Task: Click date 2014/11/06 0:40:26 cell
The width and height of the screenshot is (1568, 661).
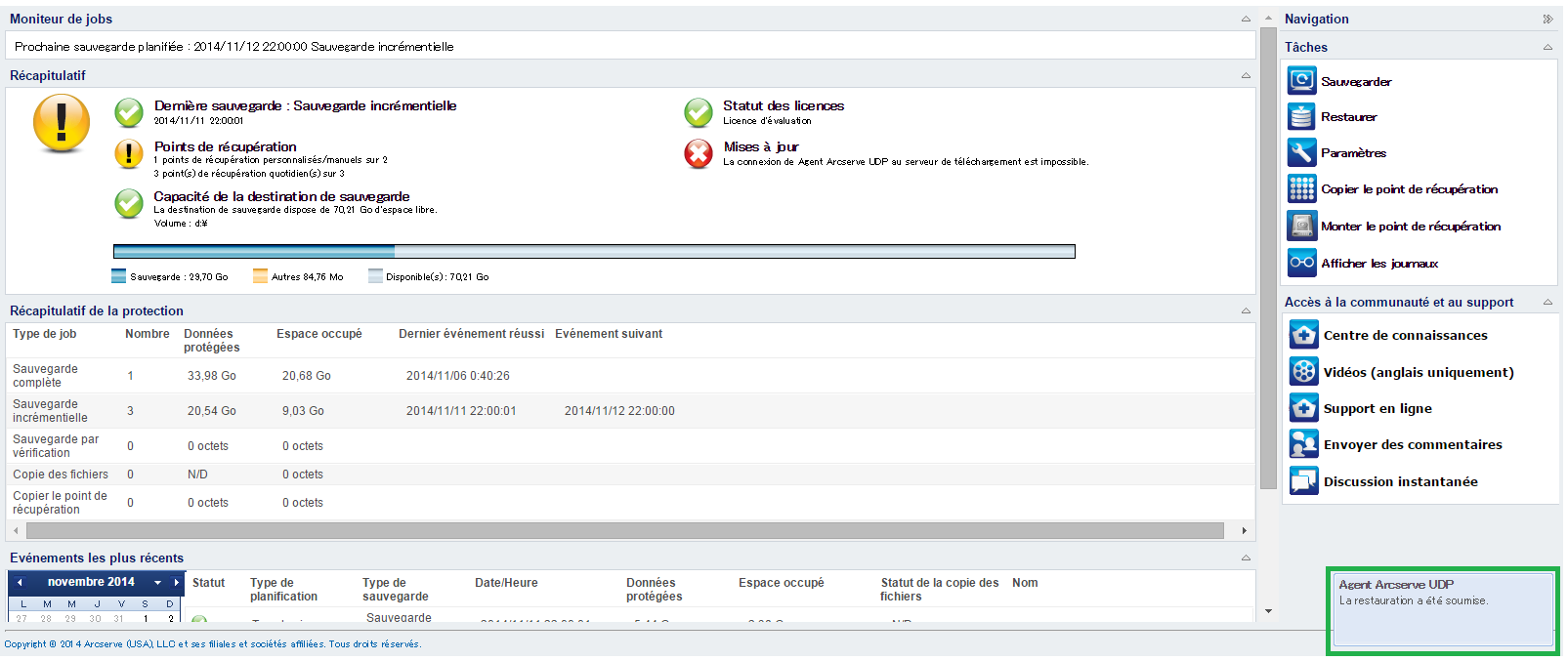Action: coord(458,376)
